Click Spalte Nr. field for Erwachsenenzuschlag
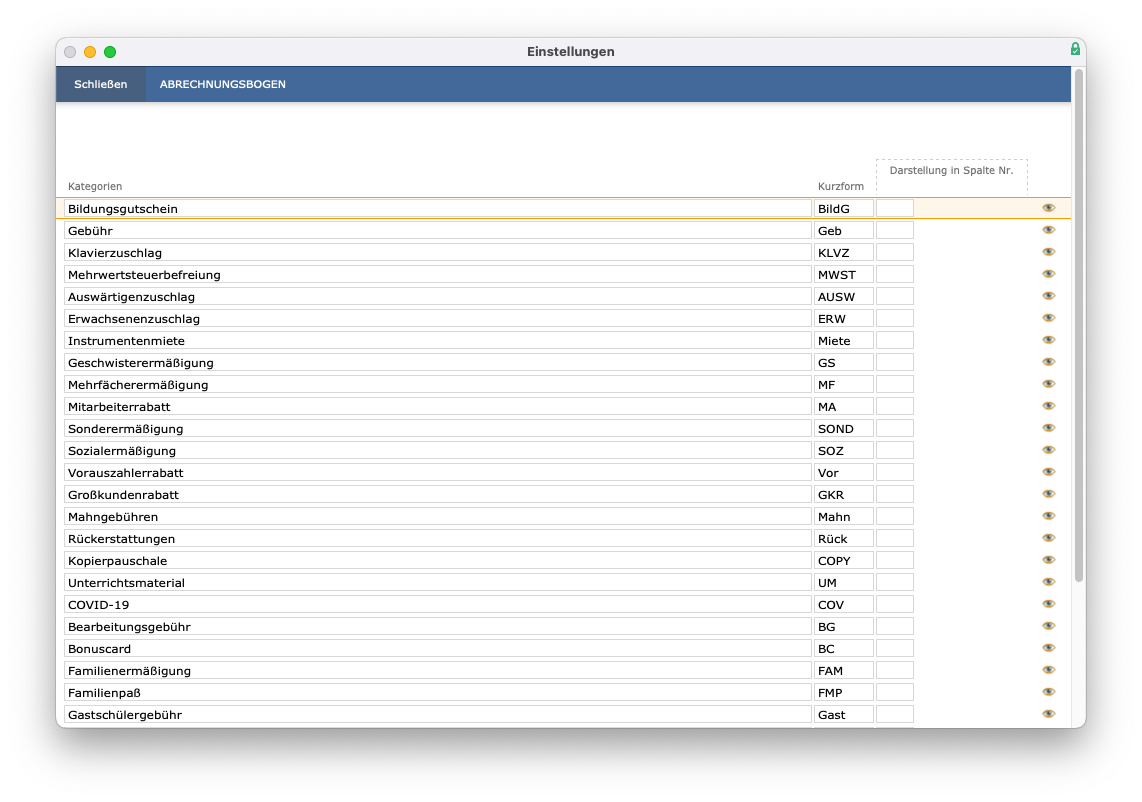Screen dimensions: 1142x802 point(894,319)
